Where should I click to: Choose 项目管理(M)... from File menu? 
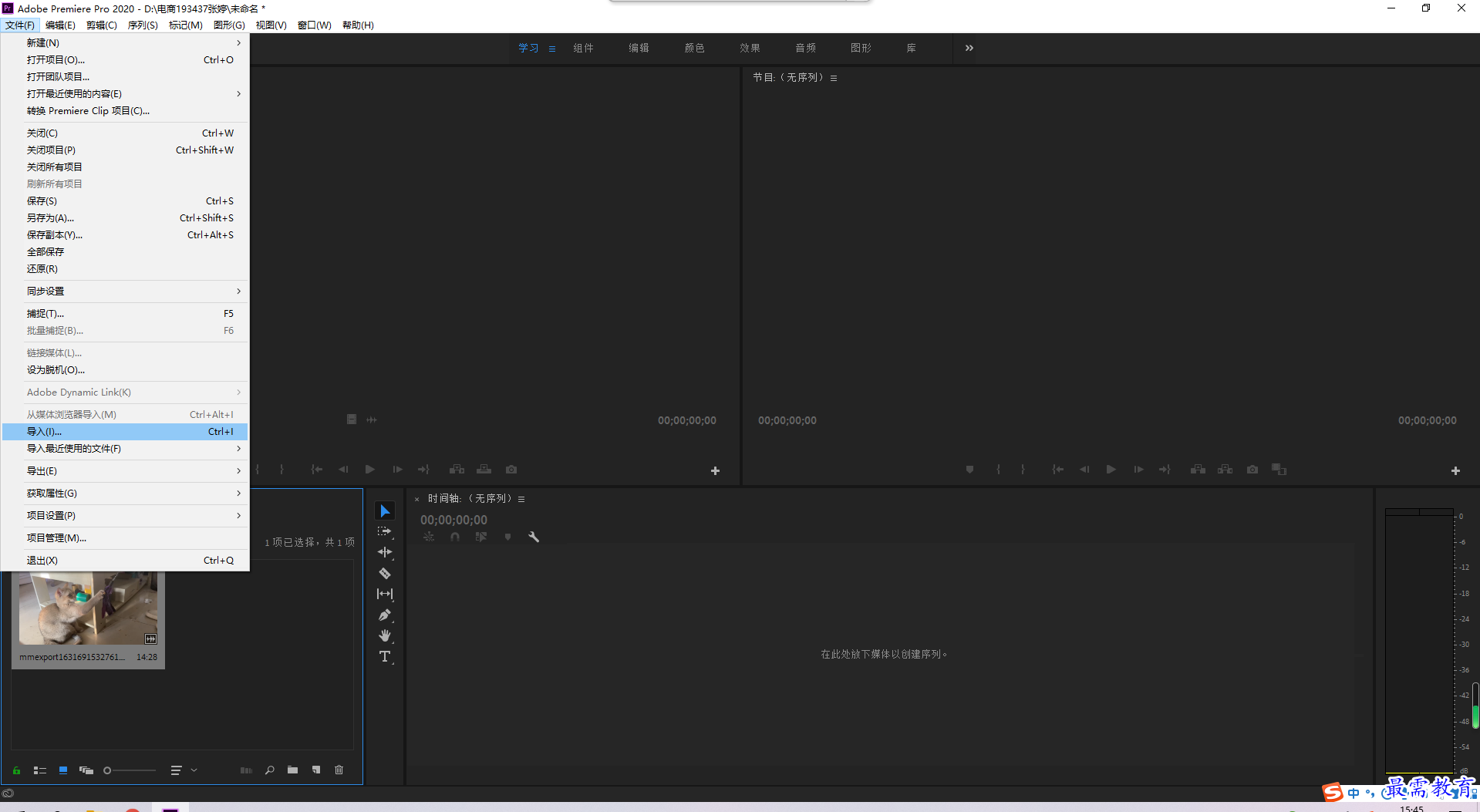(x=125, y=537)
